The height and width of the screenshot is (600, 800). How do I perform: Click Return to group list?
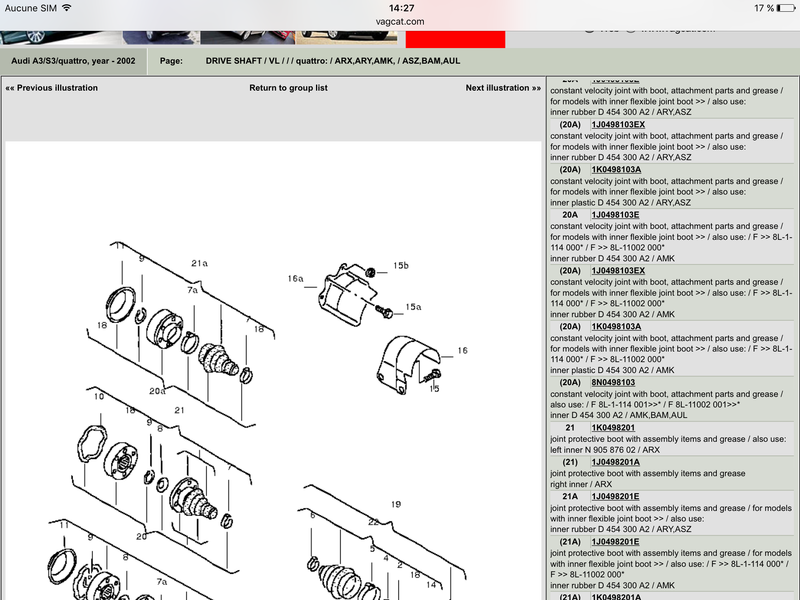[288, 88]
